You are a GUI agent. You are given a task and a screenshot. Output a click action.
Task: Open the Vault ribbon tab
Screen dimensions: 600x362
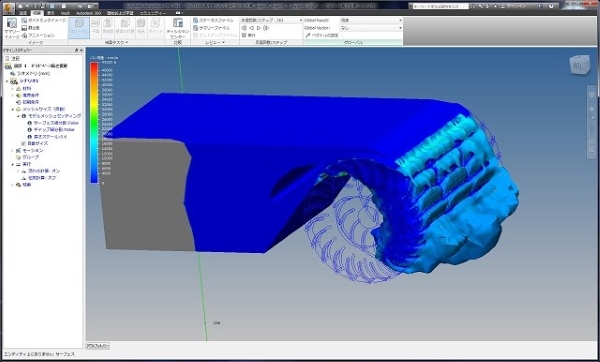pyautogui.click(x=65, y=13)
